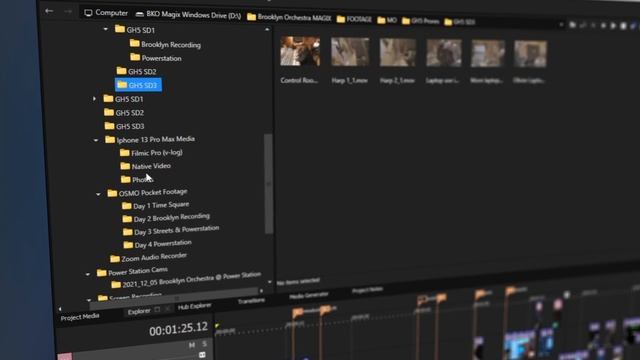Image resolution: width=640 pixels, height=360 pixels.
Task: Open the Media Generator tab
Action: point(309,295)
